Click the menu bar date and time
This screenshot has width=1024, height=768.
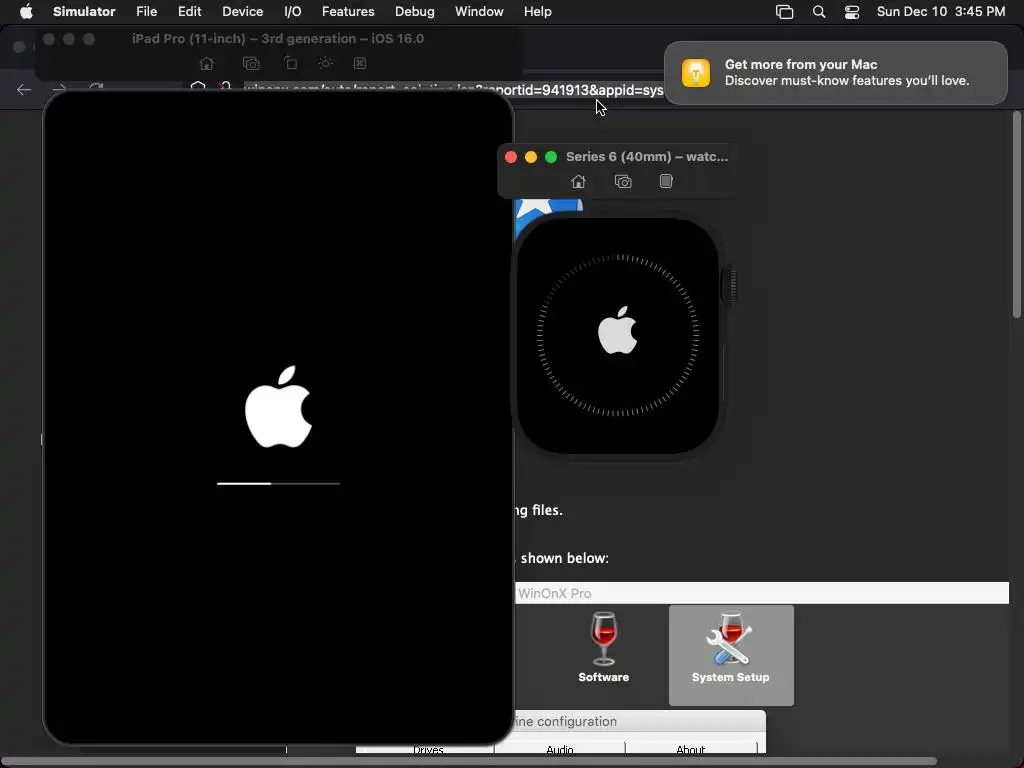(940, 11)
